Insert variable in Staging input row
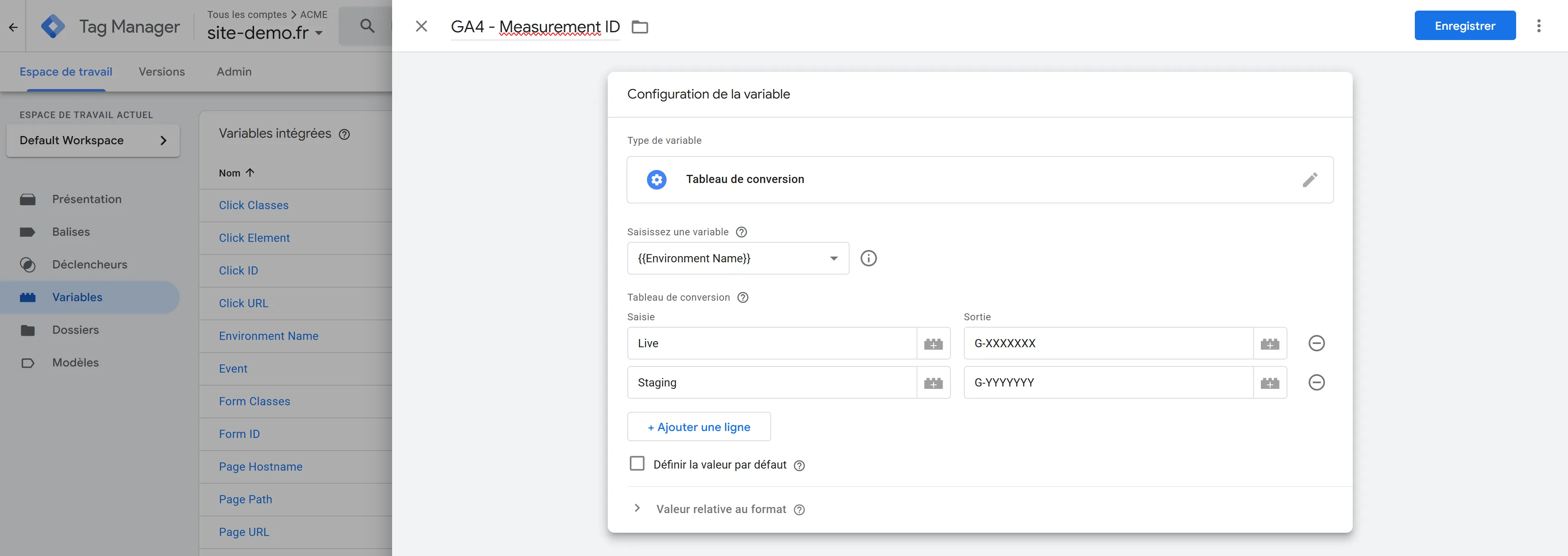1568x556 pixels. (x=933, y=383)
